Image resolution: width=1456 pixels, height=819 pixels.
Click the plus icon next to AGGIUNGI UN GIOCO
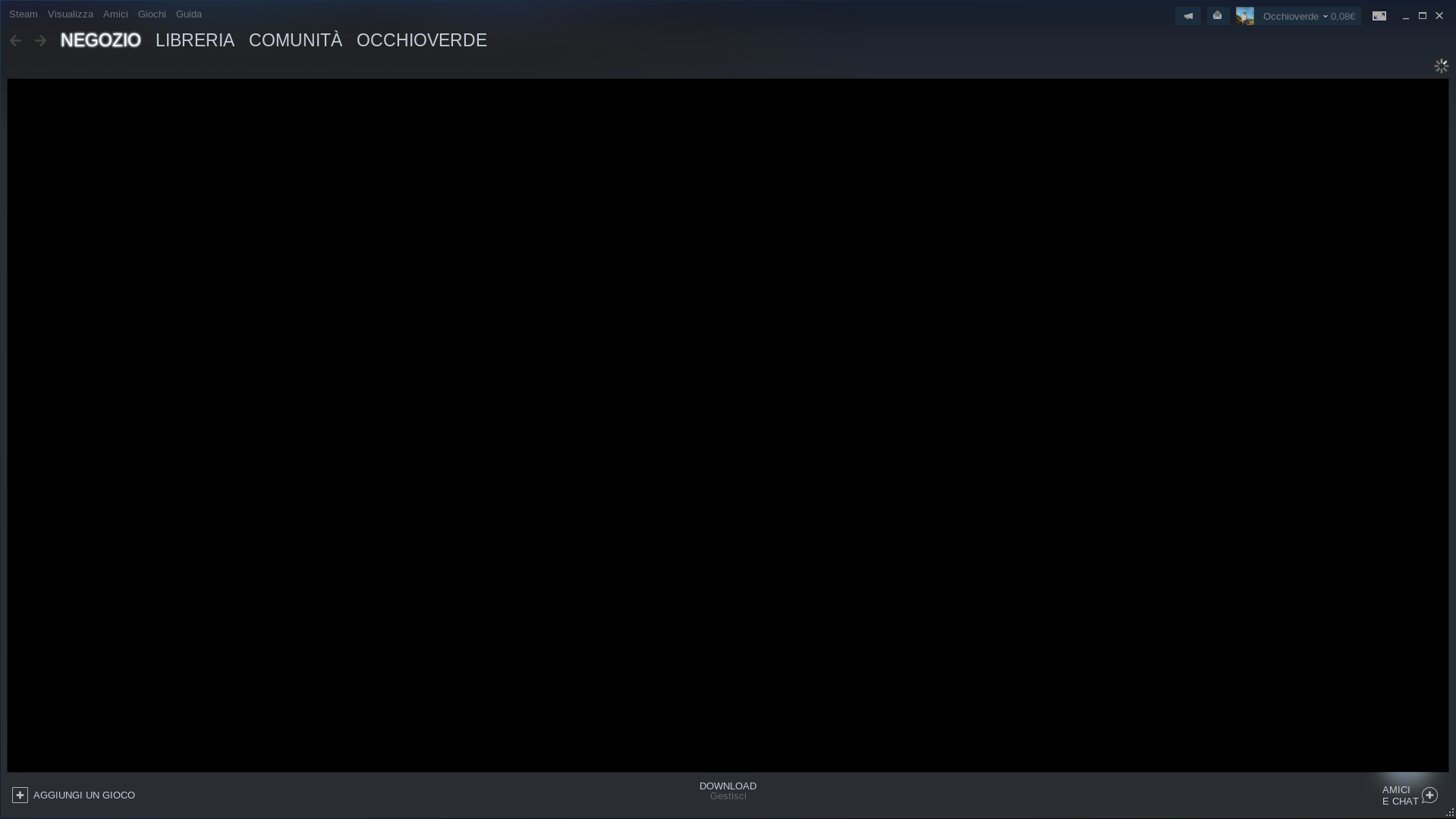(20, 794)
